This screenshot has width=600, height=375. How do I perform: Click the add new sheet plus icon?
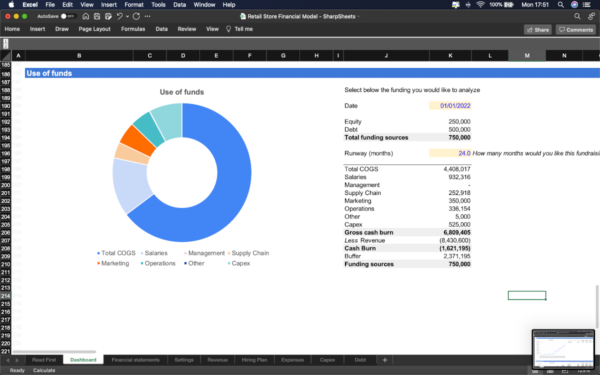point(385,360)
